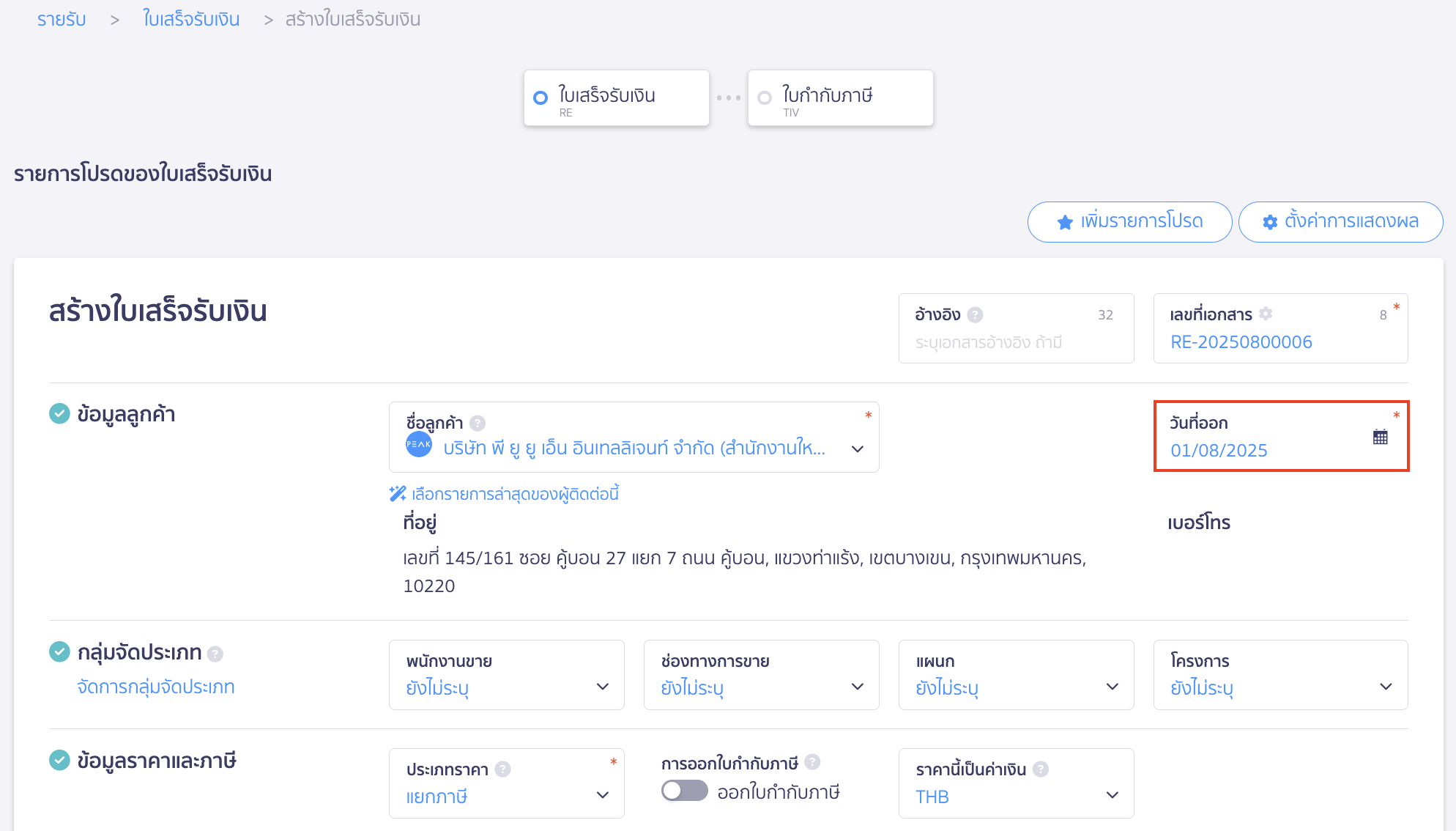The width and height of the screenshot is (1456, 831).
Task: Navigate to ใบเสร็จรับเงิน breadcrumb link
Action: coord(191,19)
